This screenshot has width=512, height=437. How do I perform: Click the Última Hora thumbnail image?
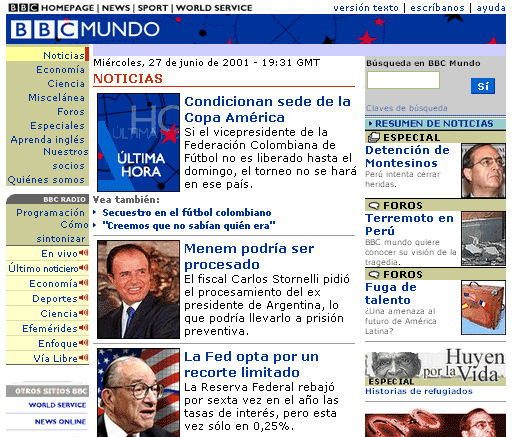[138, 142]
